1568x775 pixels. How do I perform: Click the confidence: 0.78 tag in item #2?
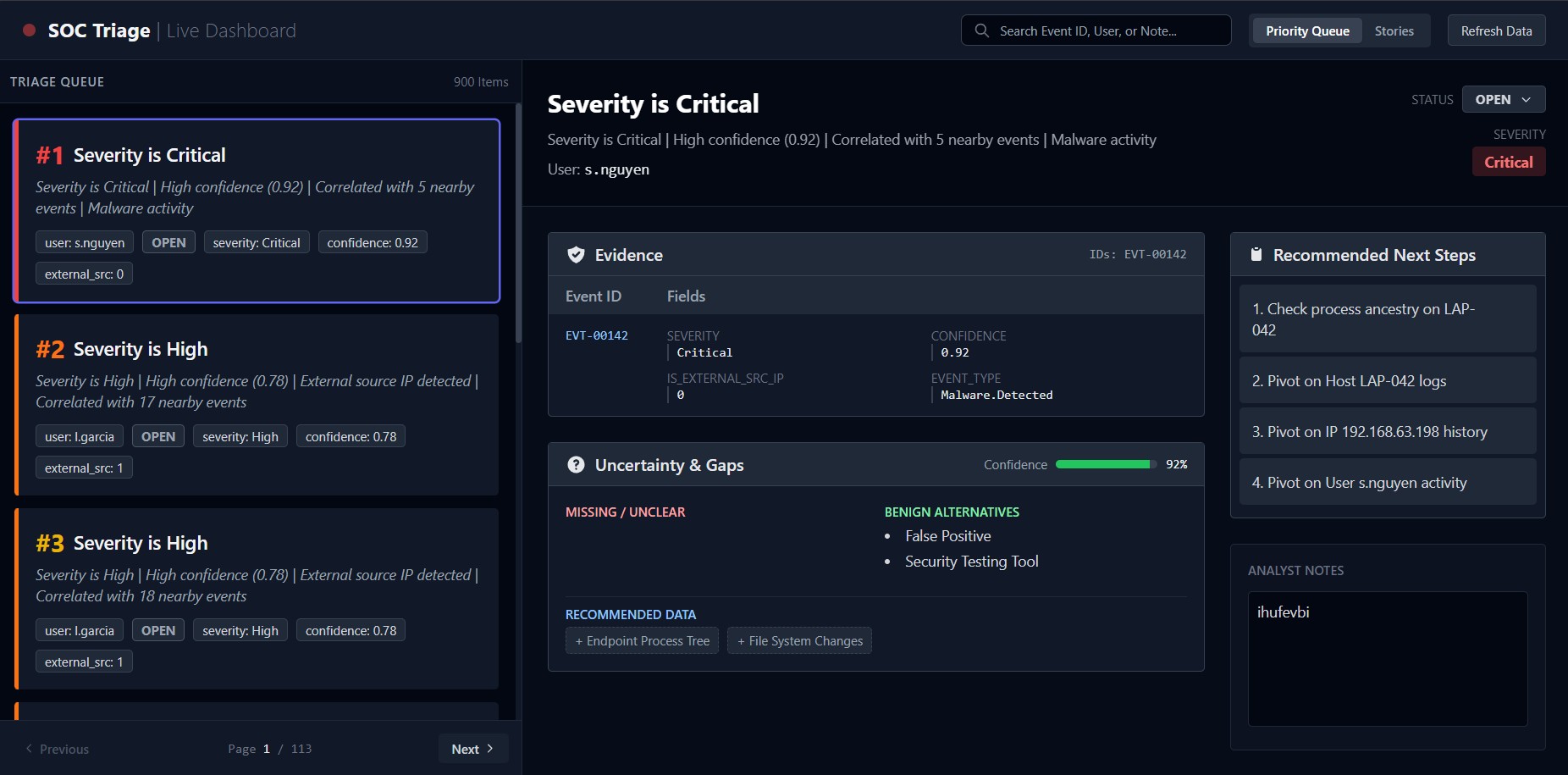click(351, 436)
